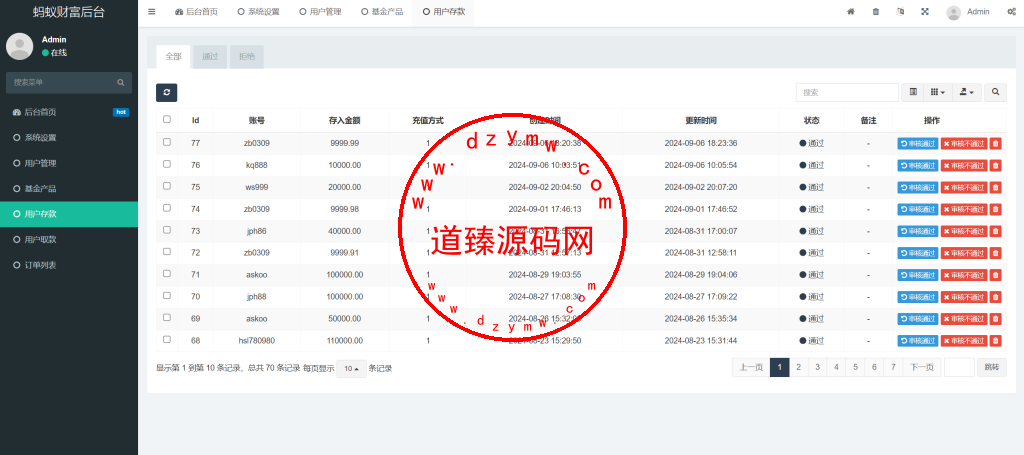This screenshot has width=1024, height=455.
Task: Delete record 73 with trash button
Action: (x=995, y=231)
